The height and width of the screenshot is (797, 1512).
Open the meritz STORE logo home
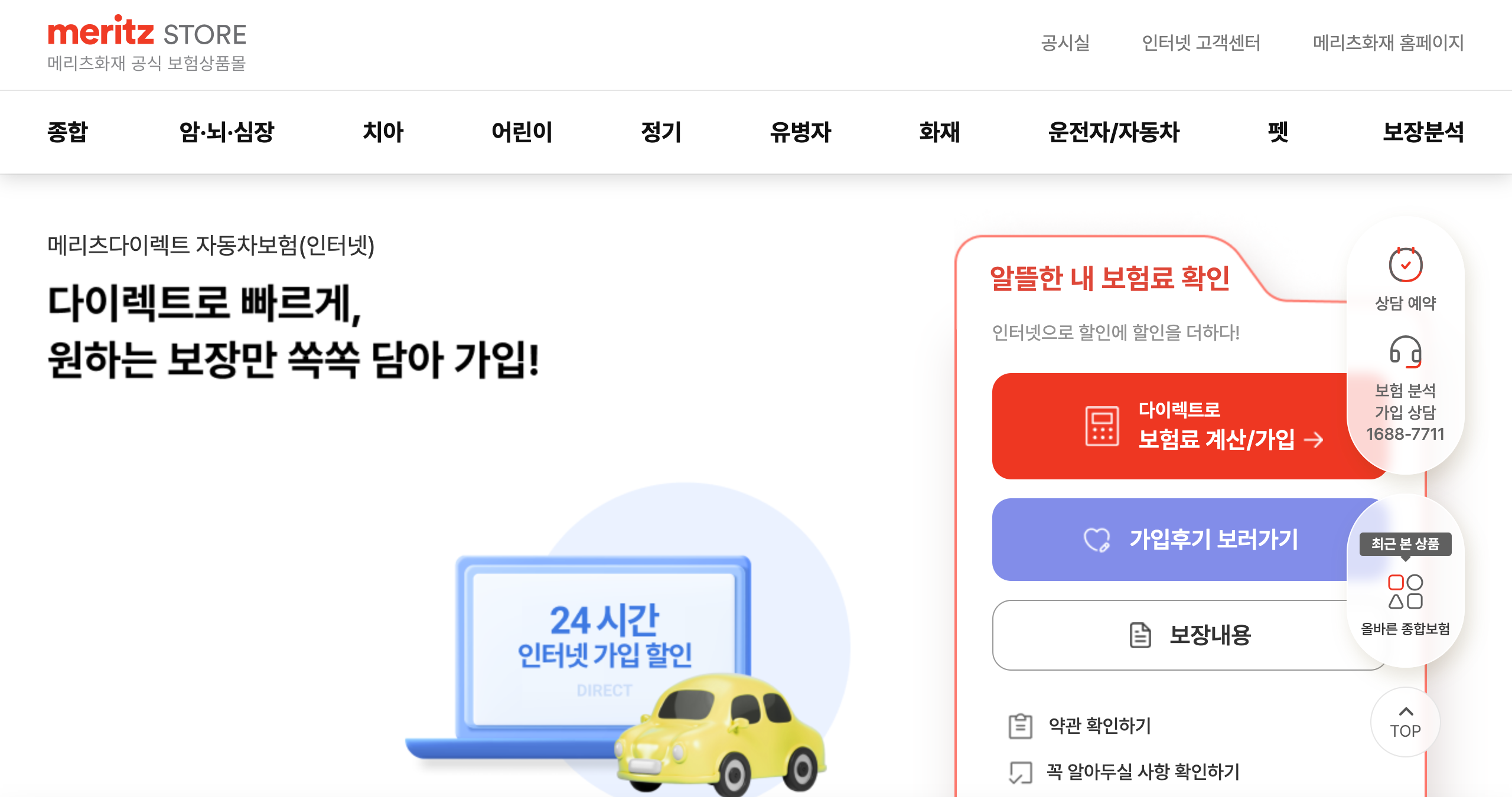147,44
